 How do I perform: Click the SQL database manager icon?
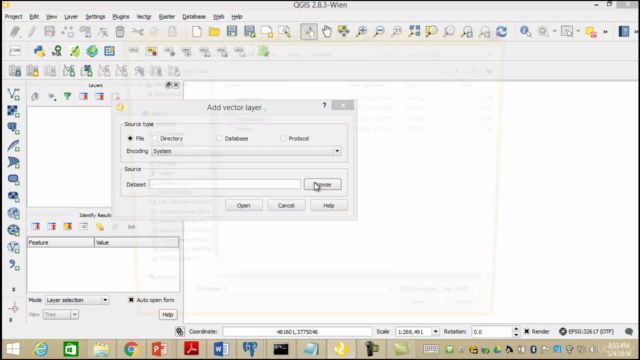[57, 51]
